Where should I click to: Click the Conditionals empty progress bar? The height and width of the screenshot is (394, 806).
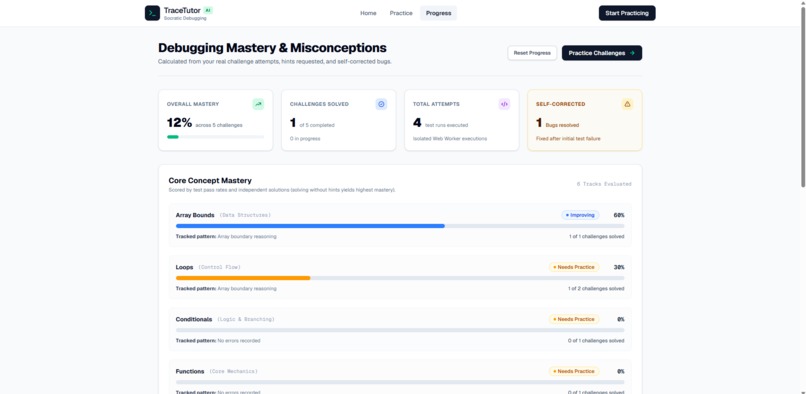400,330
